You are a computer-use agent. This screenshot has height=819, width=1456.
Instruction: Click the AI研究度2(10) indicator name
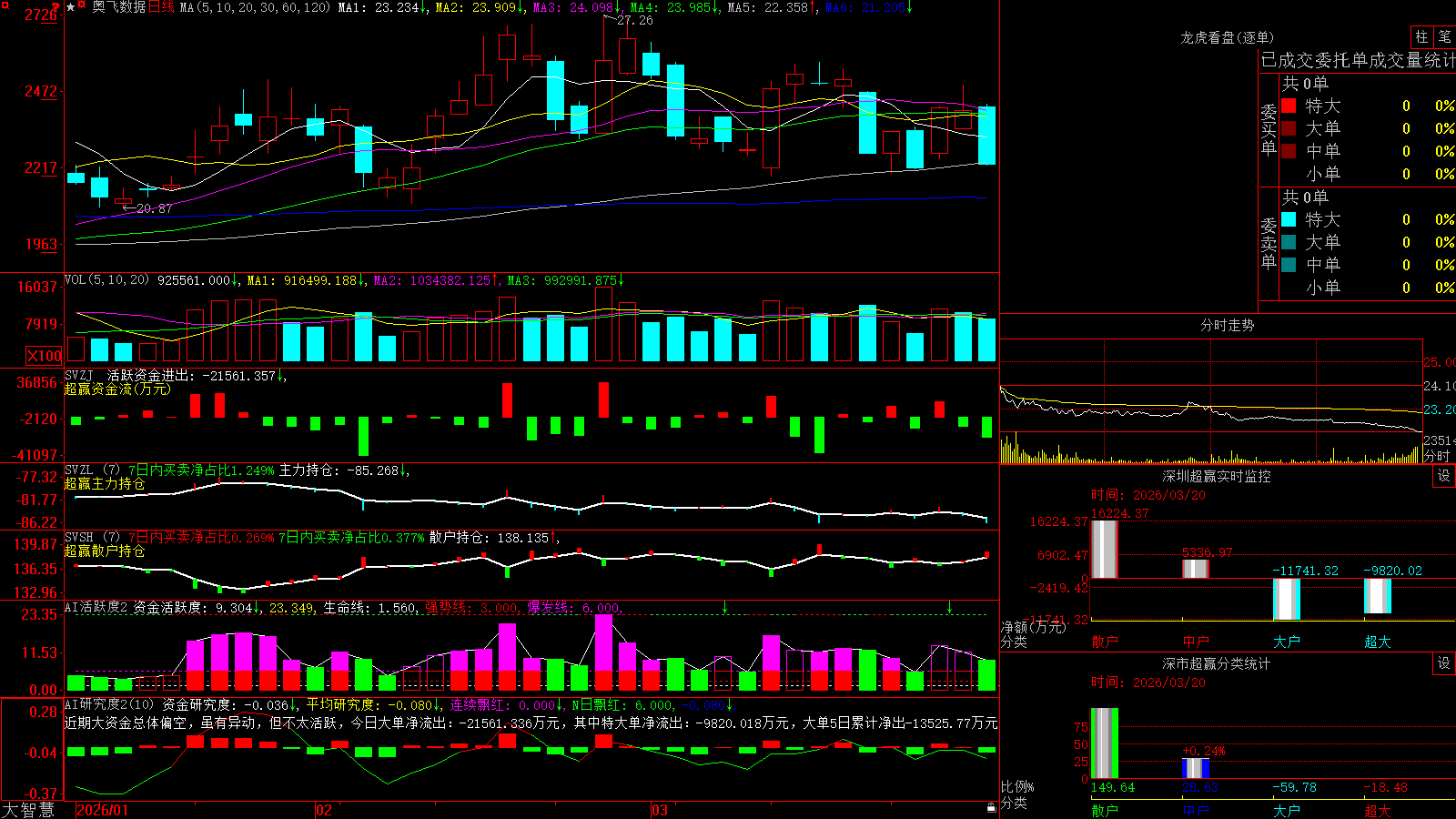(x=109, y=704)
